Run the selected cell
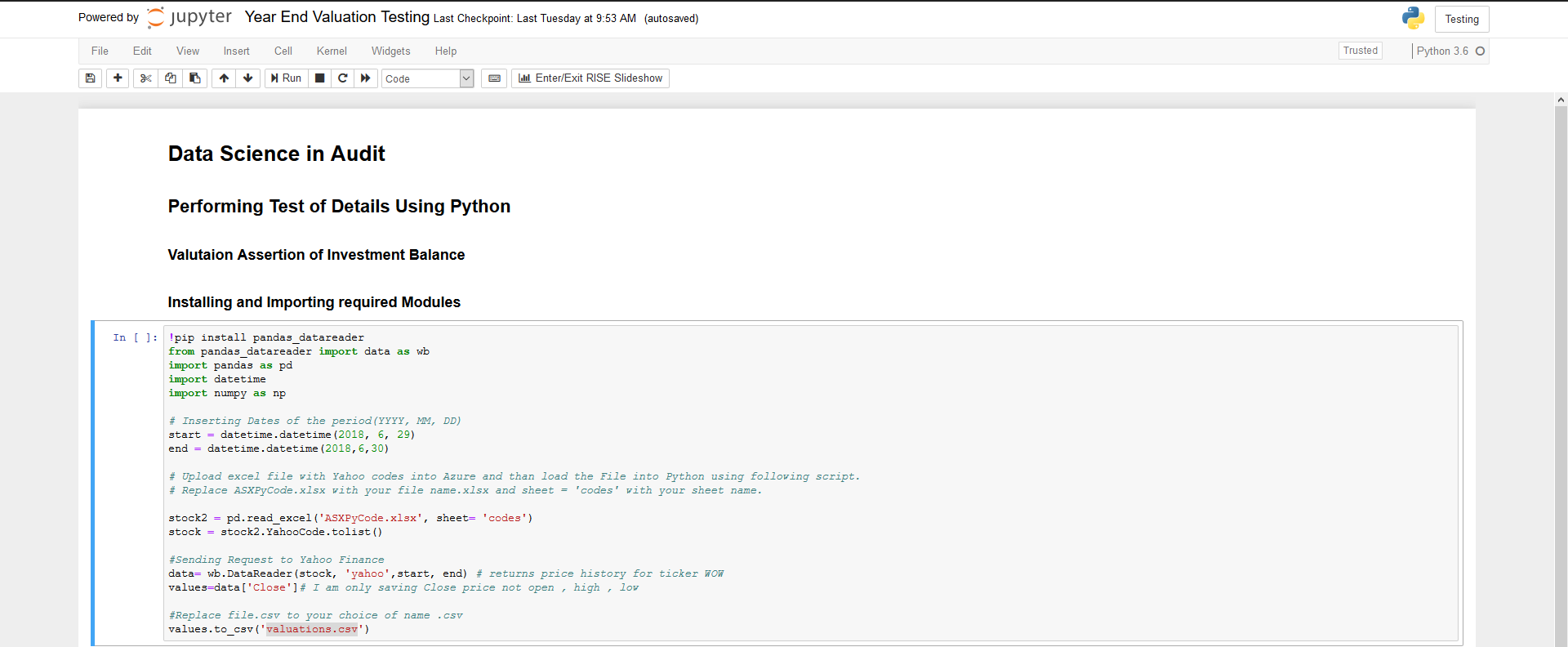The width and height of the screenshot is (1568, 647). coord(287,78)
